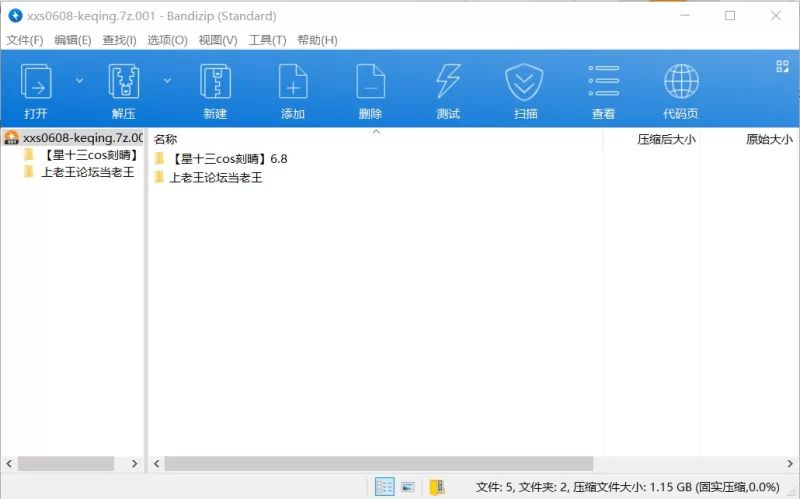Close the Bandizip window

click(x=776, y=16)
